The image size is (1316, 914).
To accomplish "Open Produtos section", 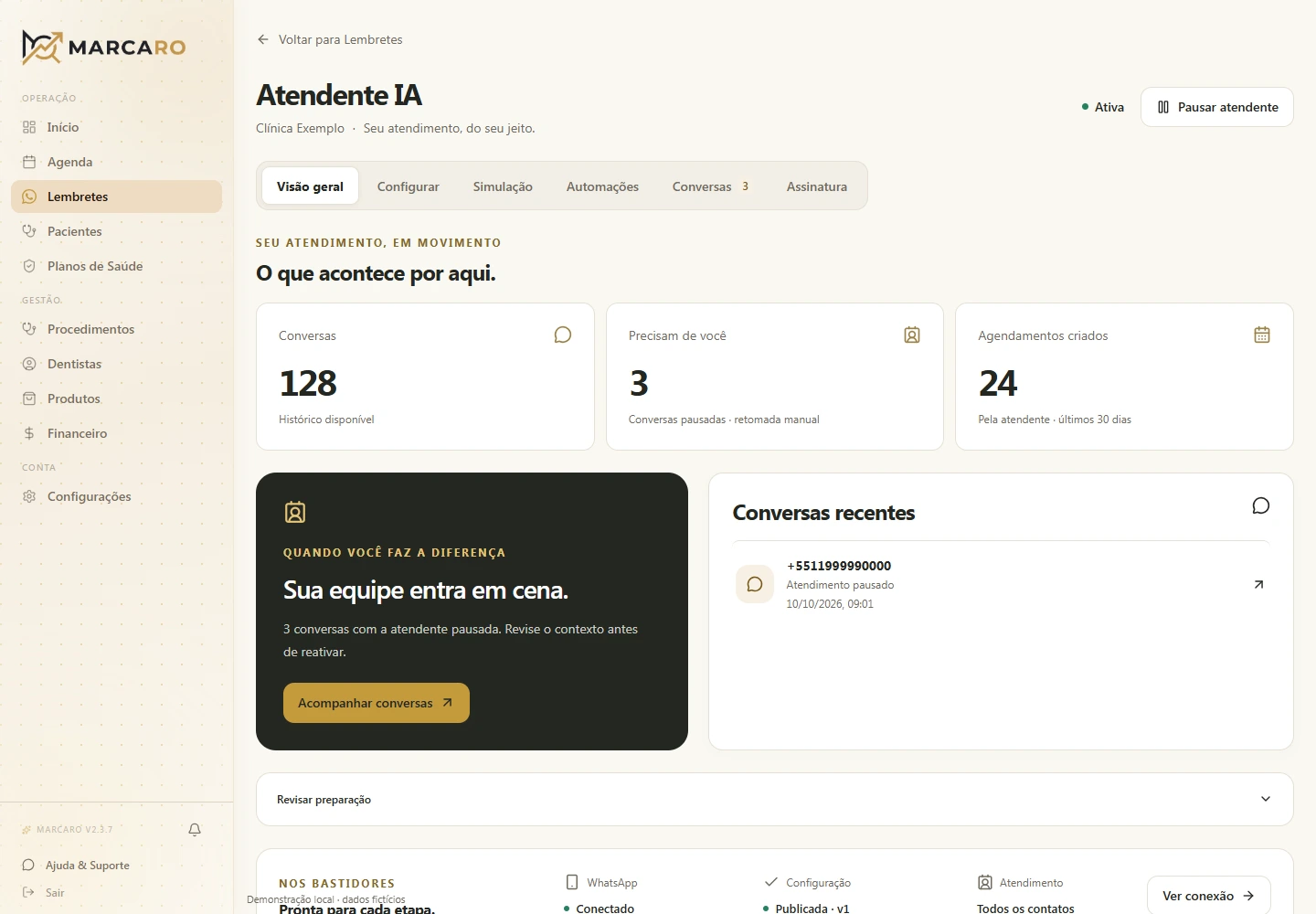I will (116, 399).
